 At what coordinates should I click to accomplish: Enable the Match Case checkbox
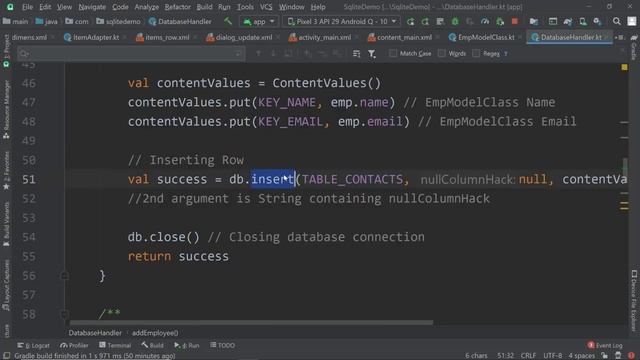coord(393,53)
